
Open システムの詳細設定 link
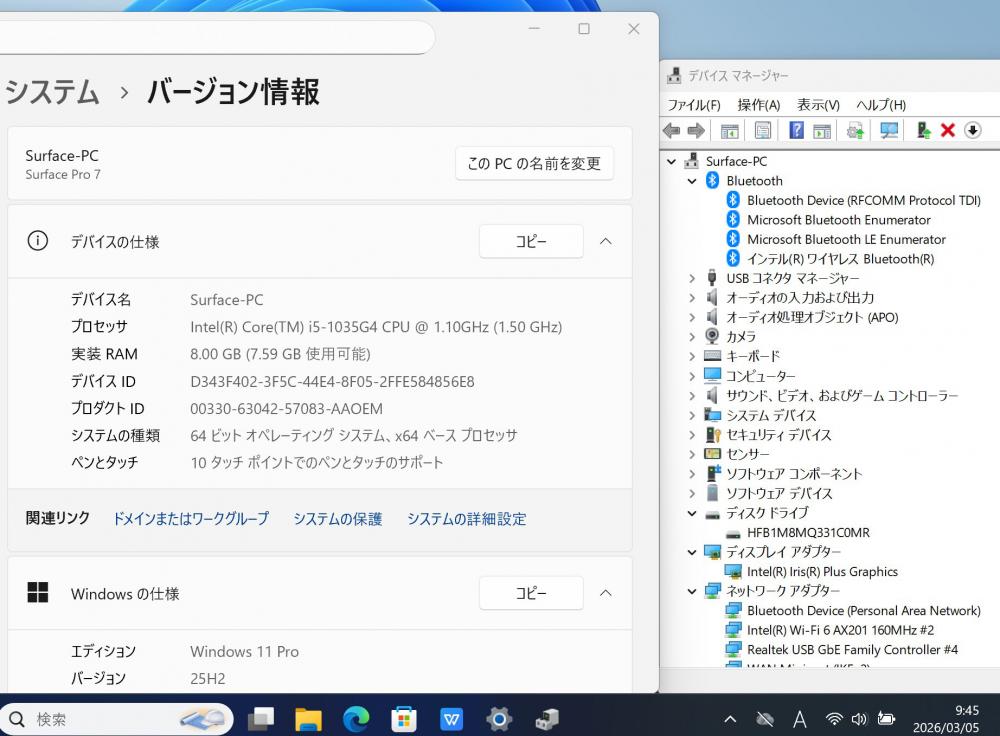point(466,518)
